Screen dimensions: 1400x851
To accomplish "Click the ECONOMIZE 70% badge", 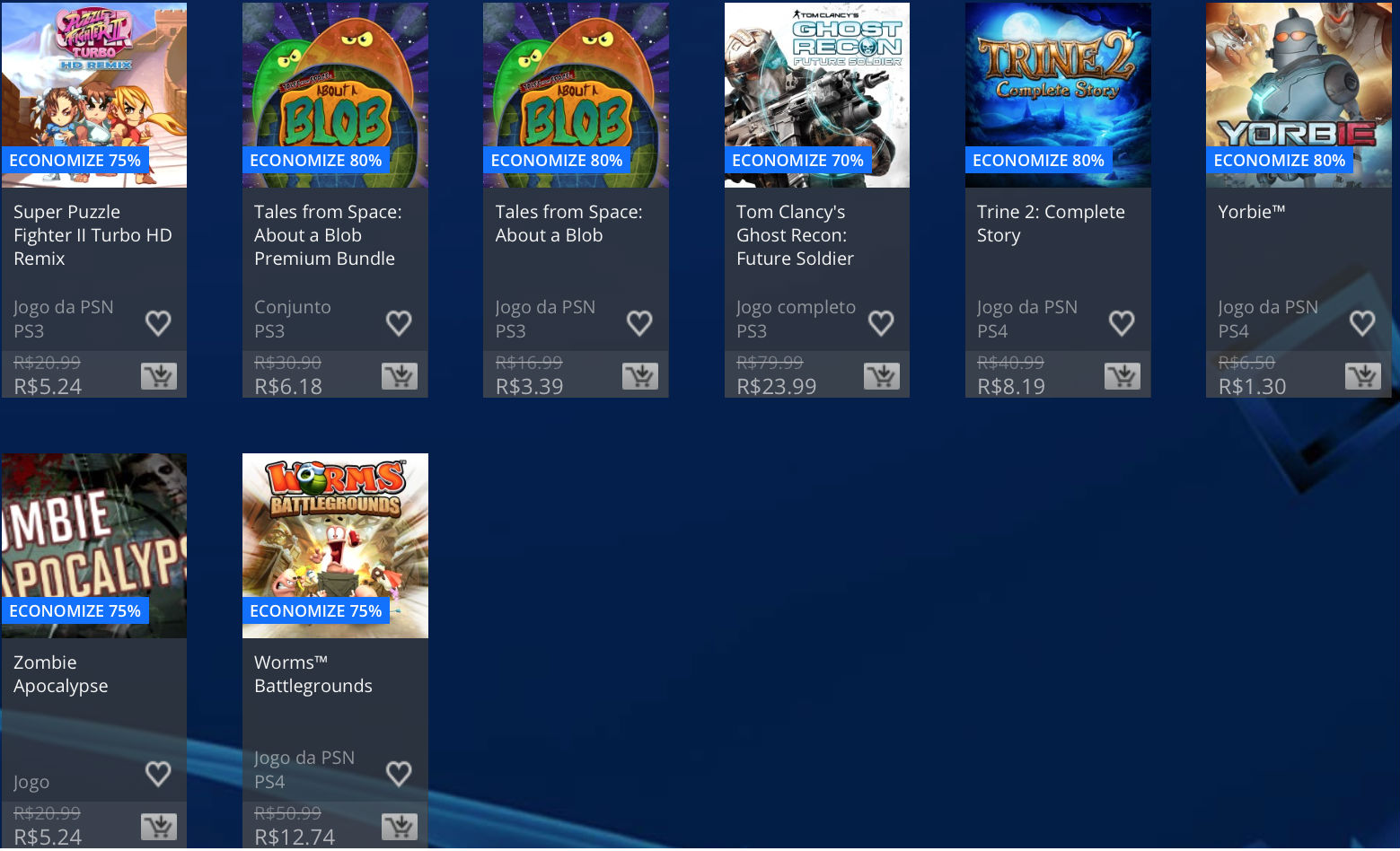I will click(x=797, y=161).
